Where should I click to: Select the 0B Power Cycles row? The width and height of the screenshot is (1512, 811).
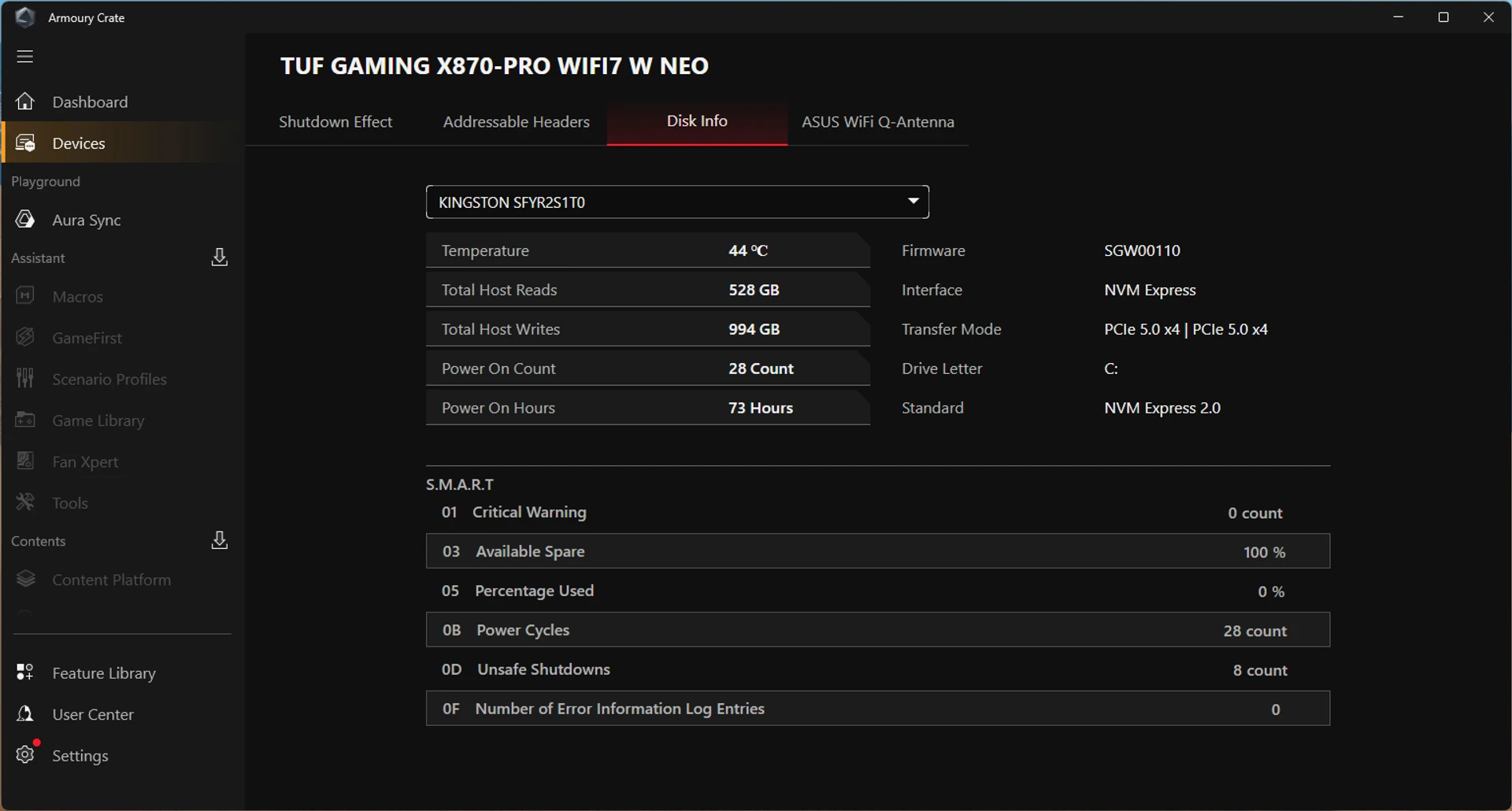pyautogui.click(x=878, y=630)
